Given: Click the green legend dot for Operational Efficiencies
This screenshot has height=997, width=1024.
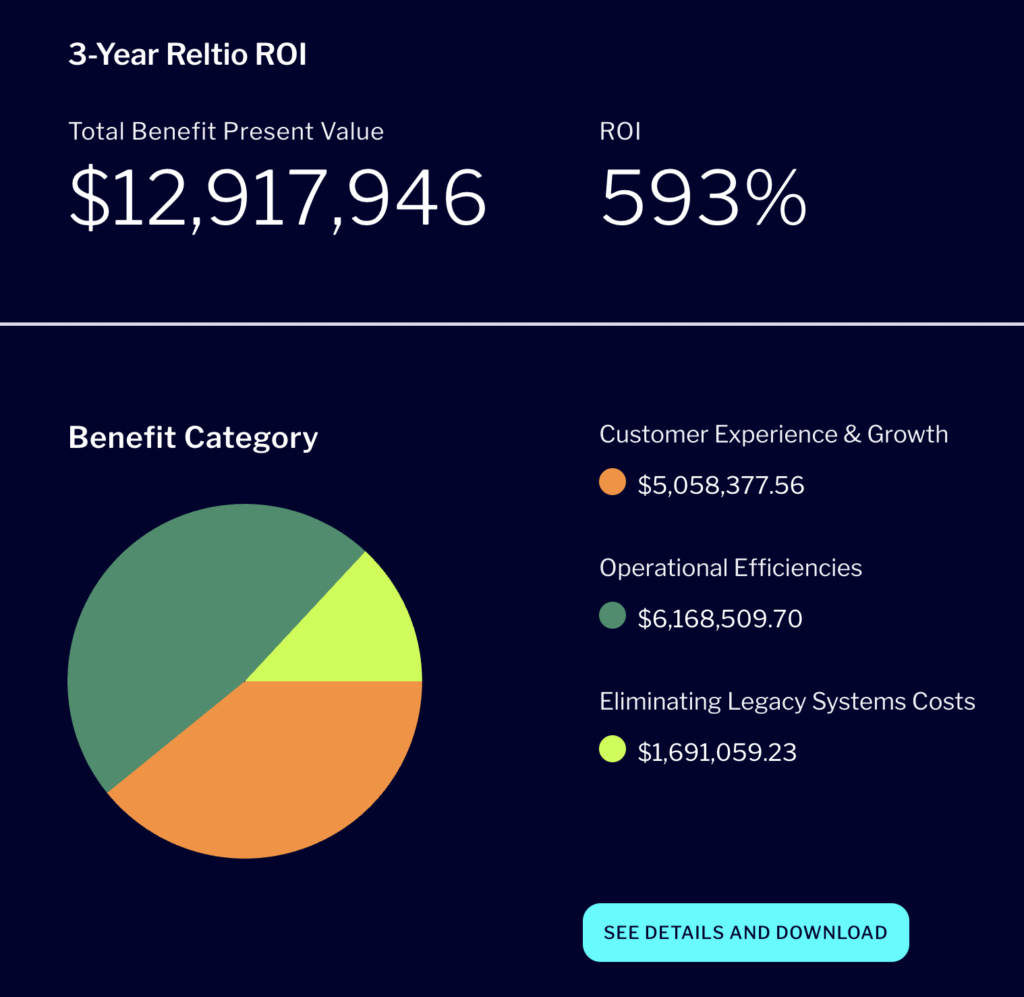Looking at the screenshot, I should [x=612, y=616].
